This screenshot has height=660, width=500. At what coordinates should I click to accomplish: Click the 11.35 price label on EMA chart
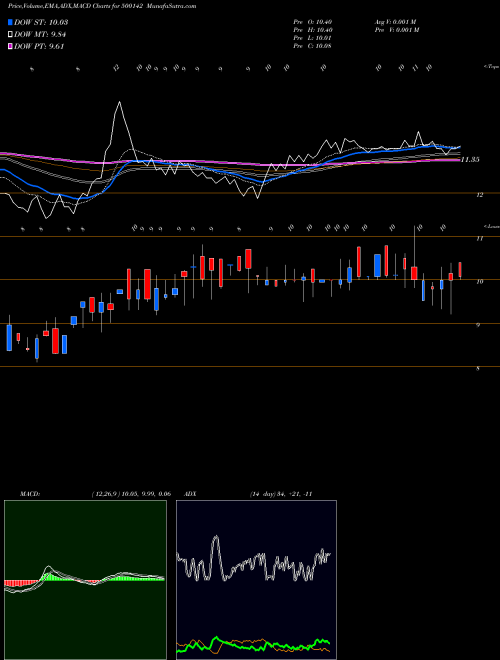coord(470,160)
